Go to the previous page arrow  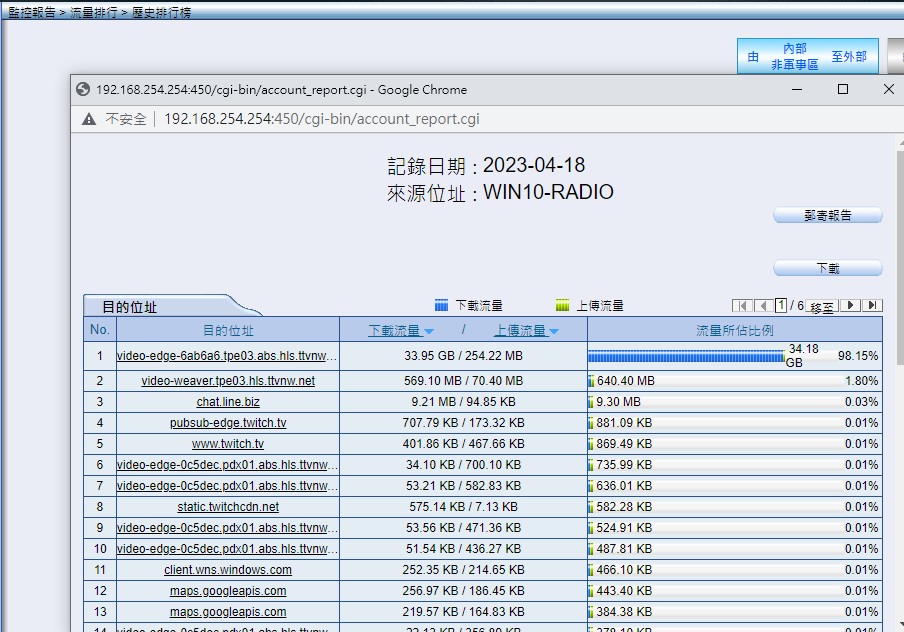click(x=763, y=306)
